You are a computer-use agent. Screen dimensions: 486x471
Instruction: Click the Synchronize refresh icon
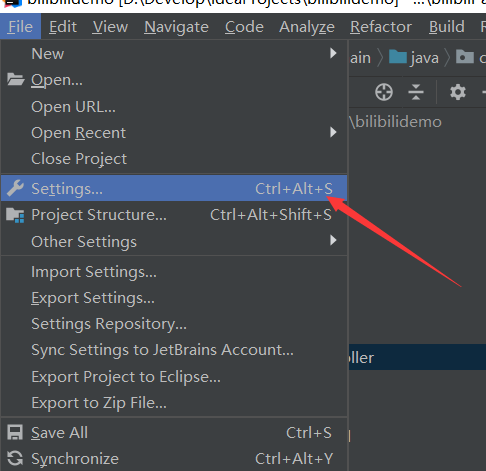click(x=15, y=458)
